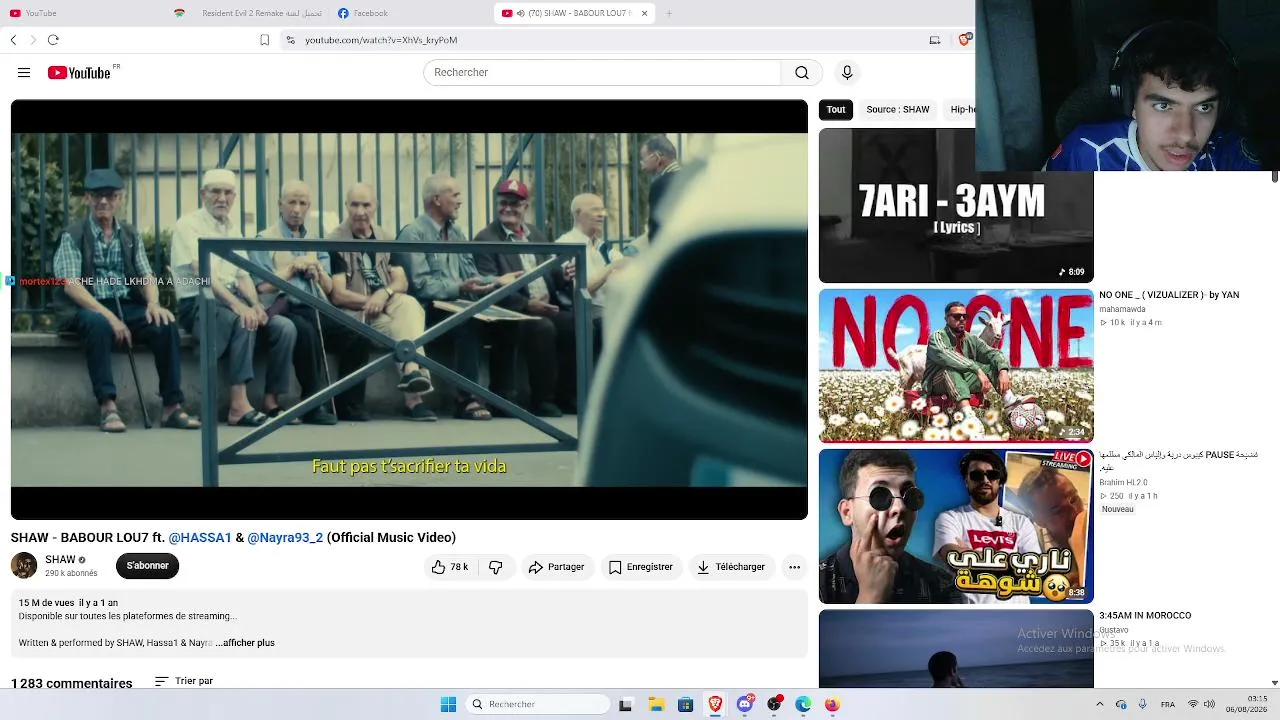Switch to the Facebook browser tab
Screen dimensions: 1280x720
click(x=408, y=13)
